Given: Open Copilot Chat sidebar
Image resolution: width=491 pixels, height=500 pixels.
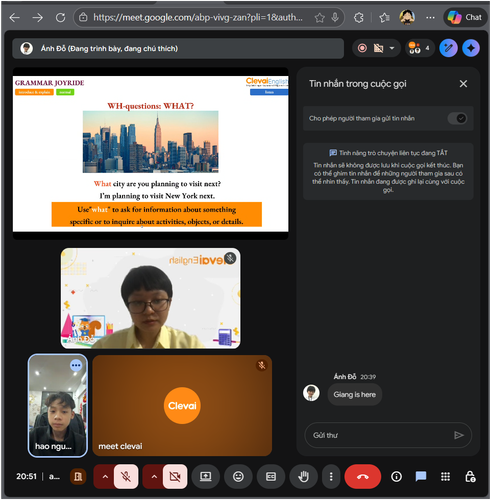Looking at the screenshot, I should click(465, 17).
